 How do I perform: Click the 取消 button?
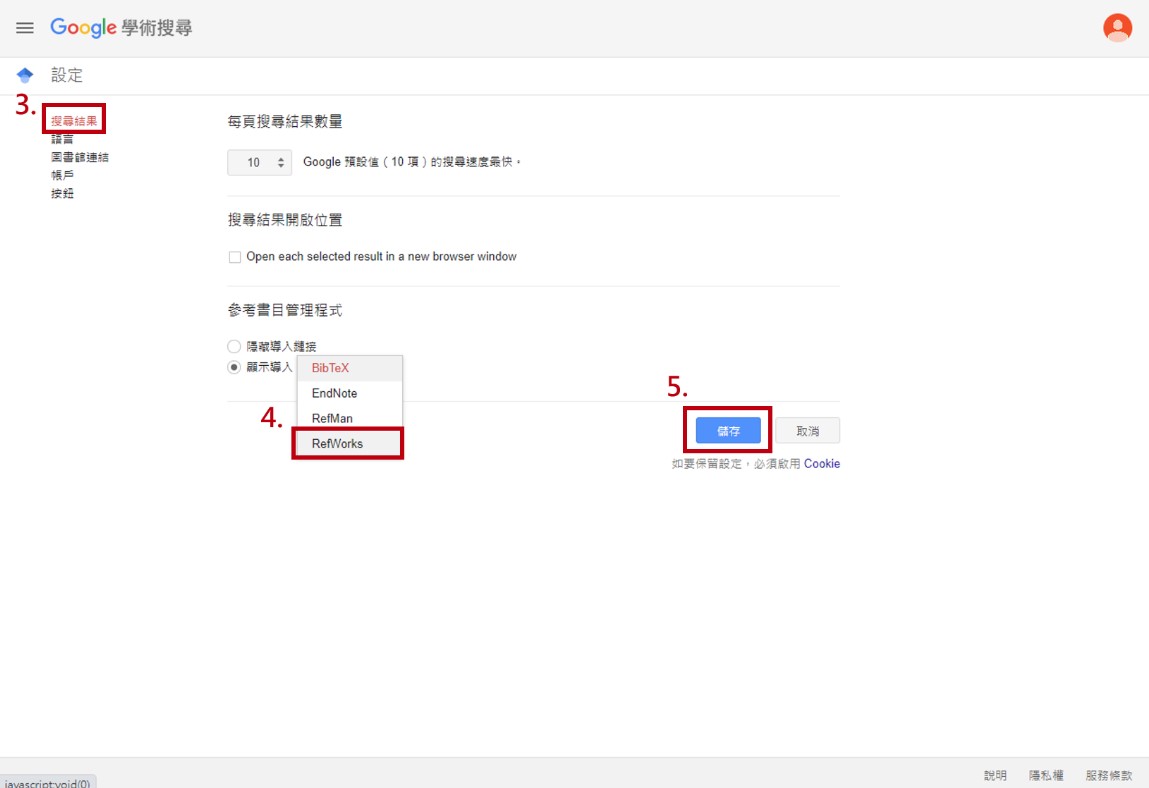(x=807, y=431)
